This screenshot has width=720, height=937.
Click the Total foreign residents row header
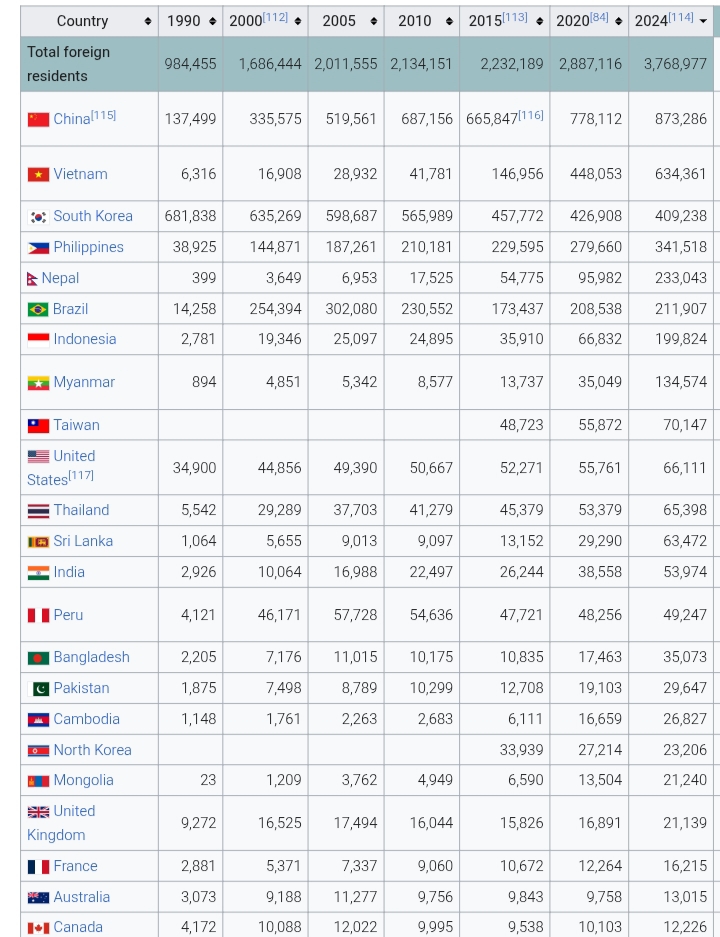click(x=69, y=64)
